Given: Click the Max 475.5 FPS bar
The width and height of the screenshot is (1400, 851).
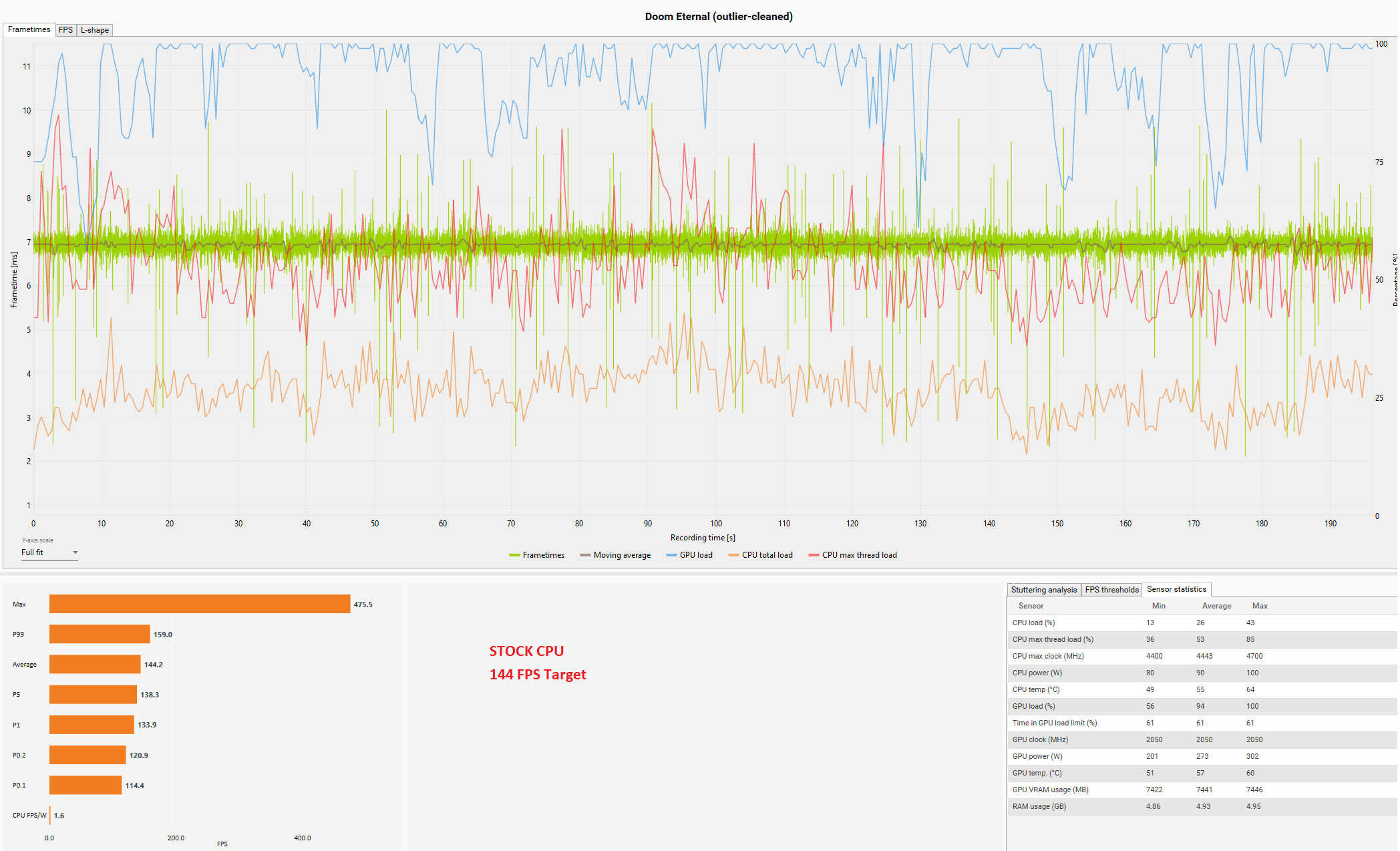Looking at the screenshot, I should 200,604.
